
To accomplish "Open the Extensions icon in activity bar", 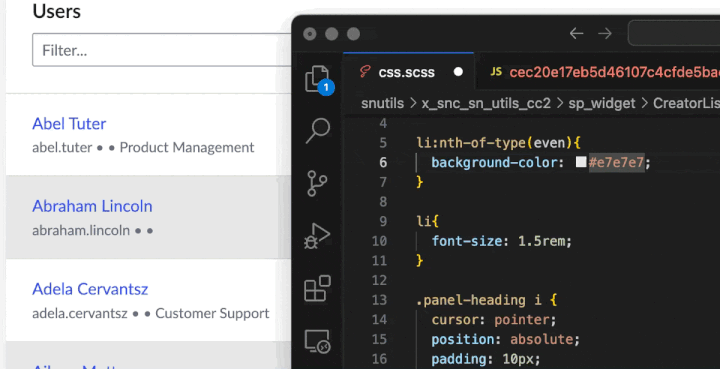I will 317,288.
